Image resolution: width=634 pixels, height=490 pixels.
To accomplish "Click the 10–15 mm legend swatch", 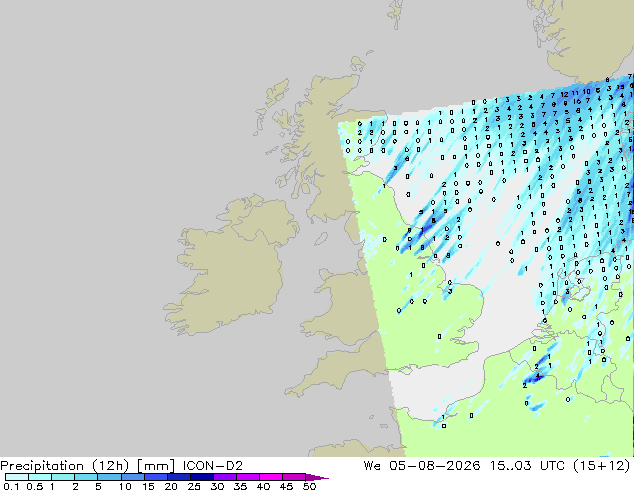I will [132, 477].
